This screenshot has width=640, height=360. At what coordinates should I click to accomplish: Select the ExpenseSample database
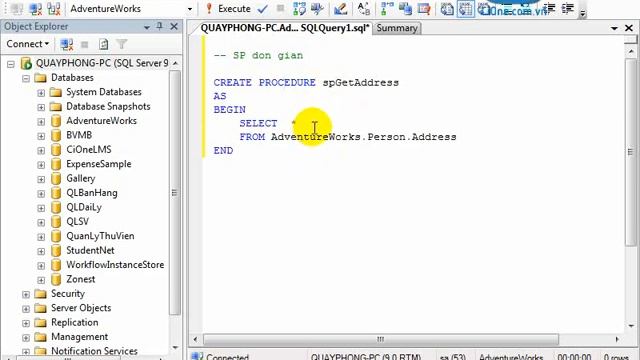(99, 164)
